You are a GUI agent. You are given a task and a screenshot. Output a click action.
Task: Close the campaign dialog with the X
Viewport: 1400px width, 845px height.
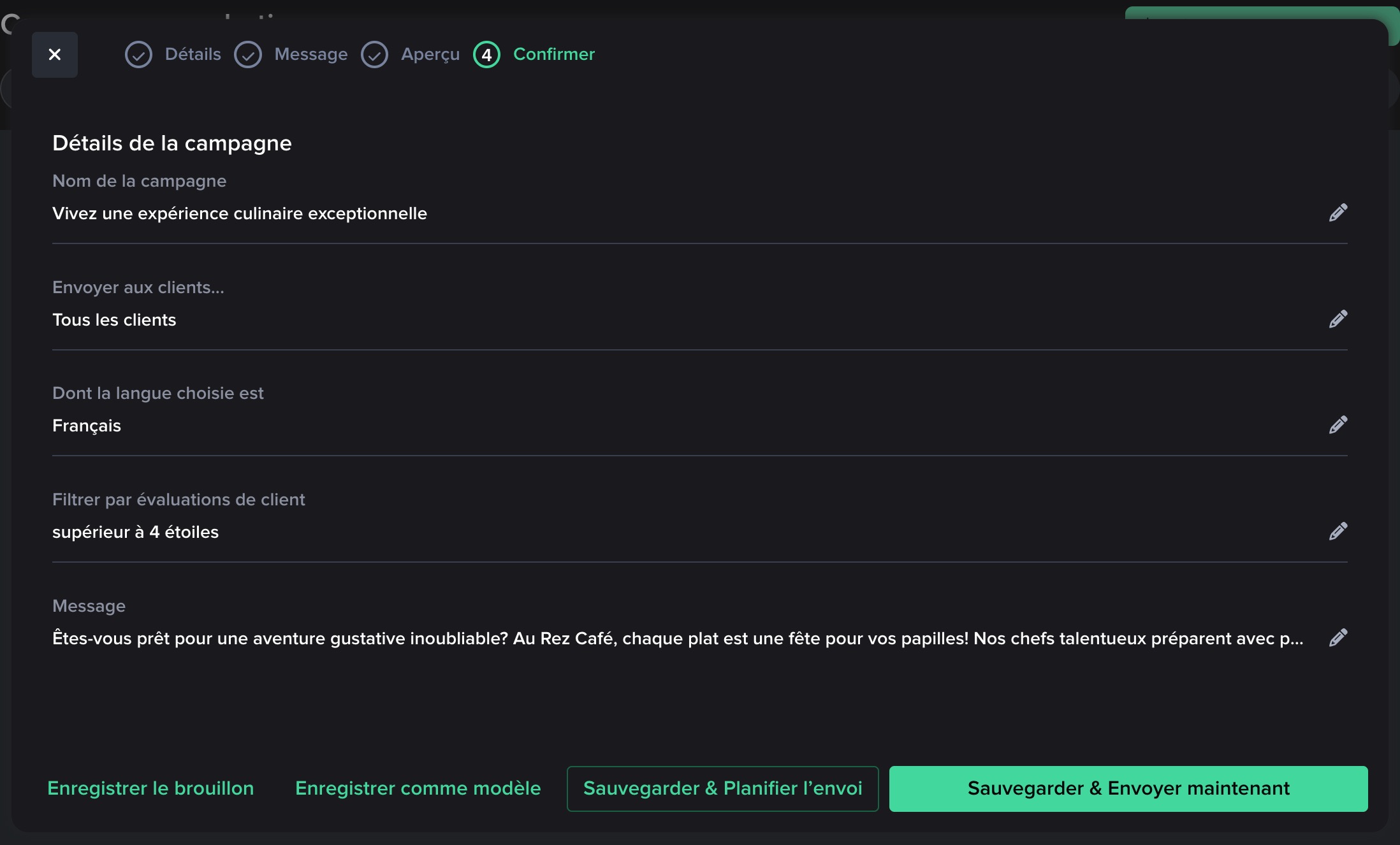click(55, 55)
